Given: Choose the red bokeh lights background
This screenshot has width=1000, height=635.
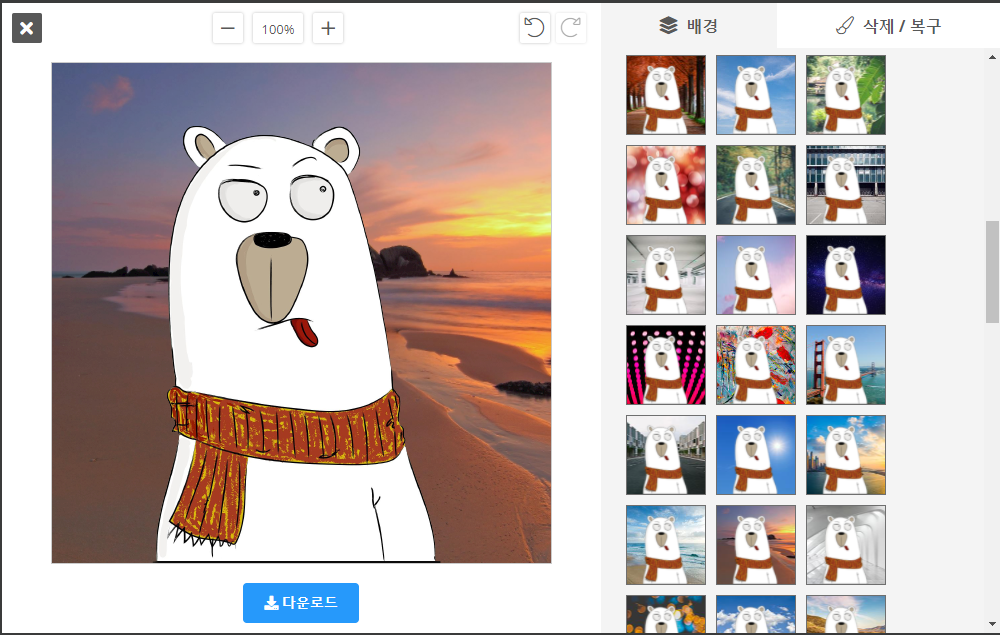Looking at the screenshot, I should click(x=666, y=185).
